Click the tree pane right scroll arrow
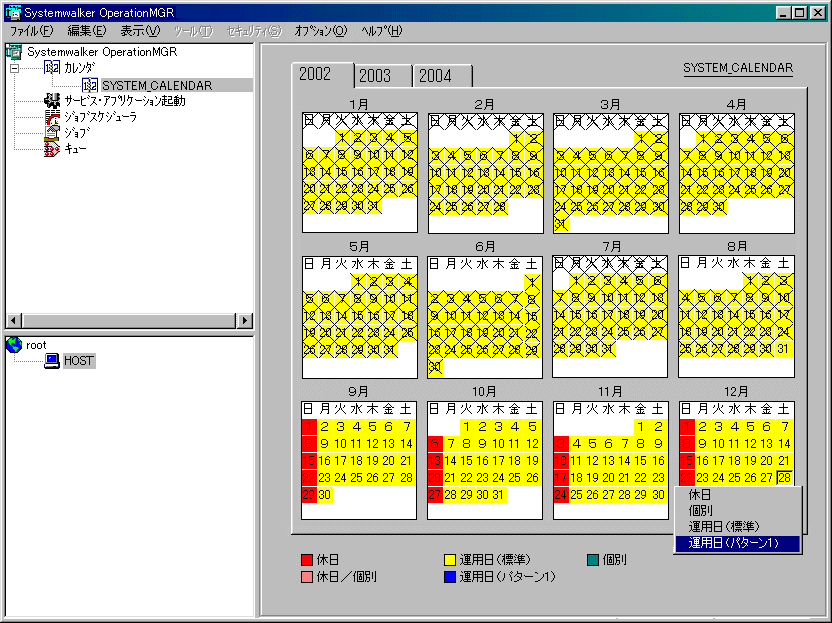832x623 pixels. 244,321
